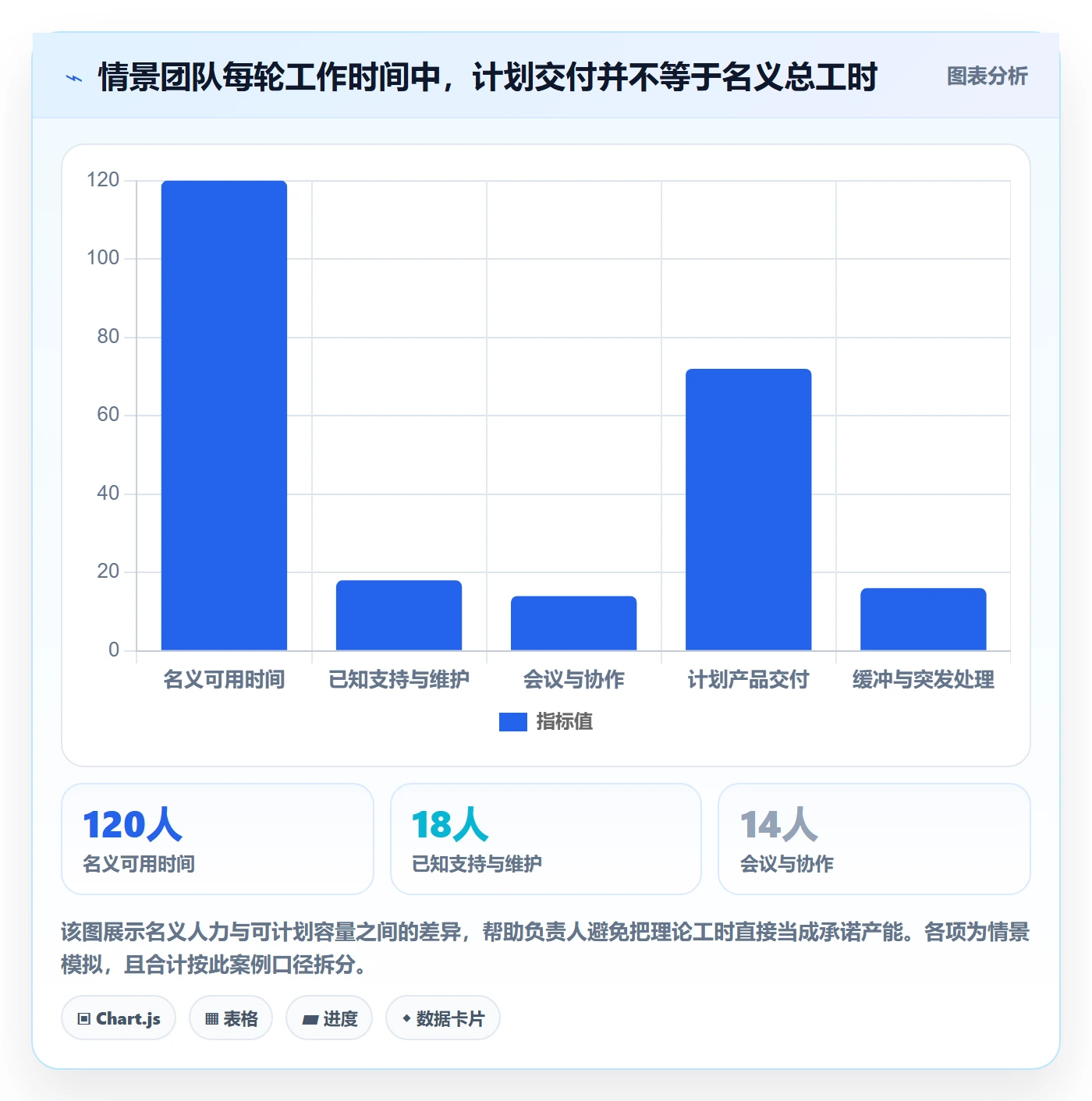Select the 表格 tag chip
The image size is (1092, 1101).
[x=231, y=1018]
